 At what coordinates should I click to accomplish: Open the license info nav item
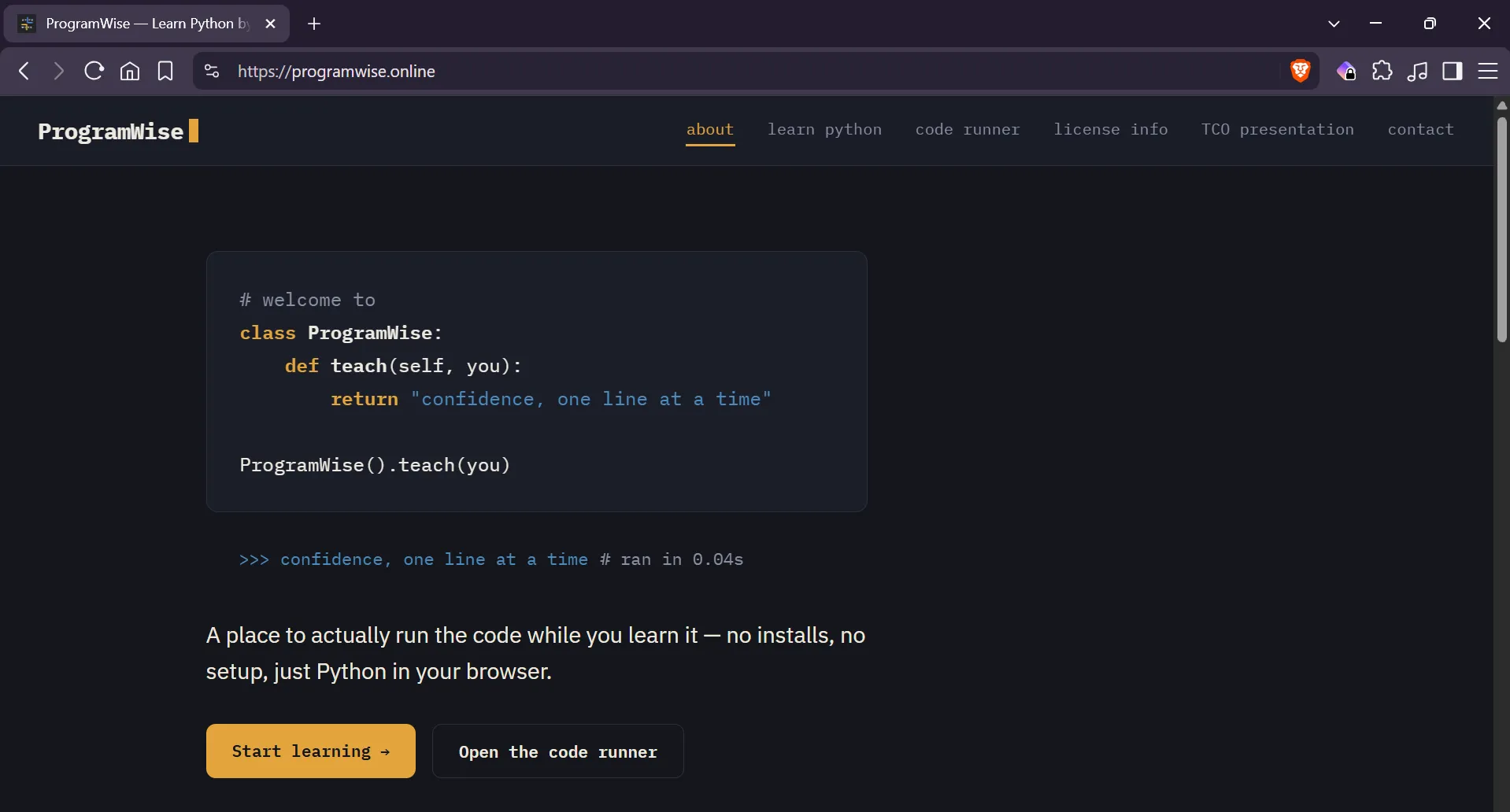click(x=1111, y=129)
